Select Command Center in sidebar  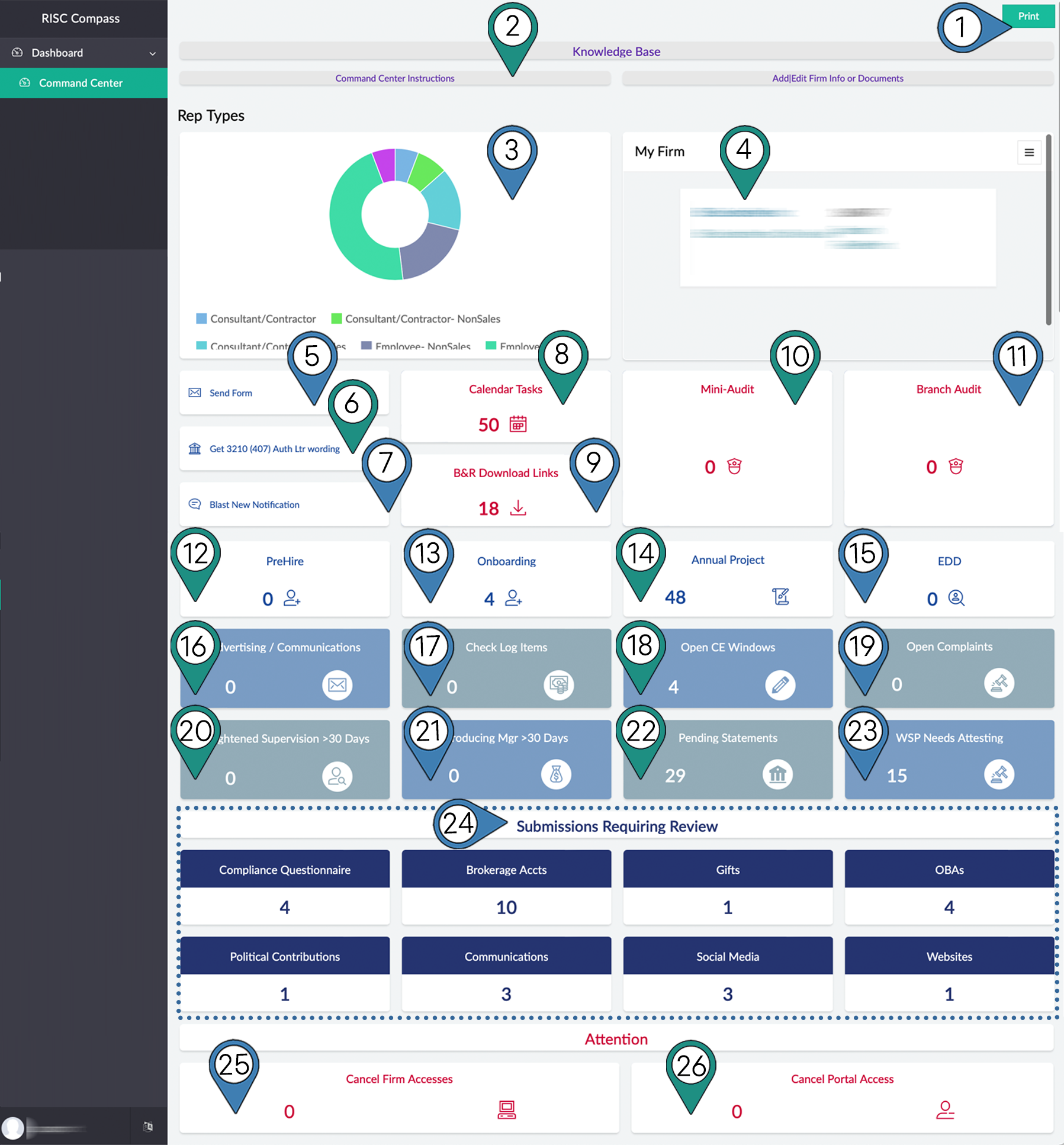click(x=83, y=83)
